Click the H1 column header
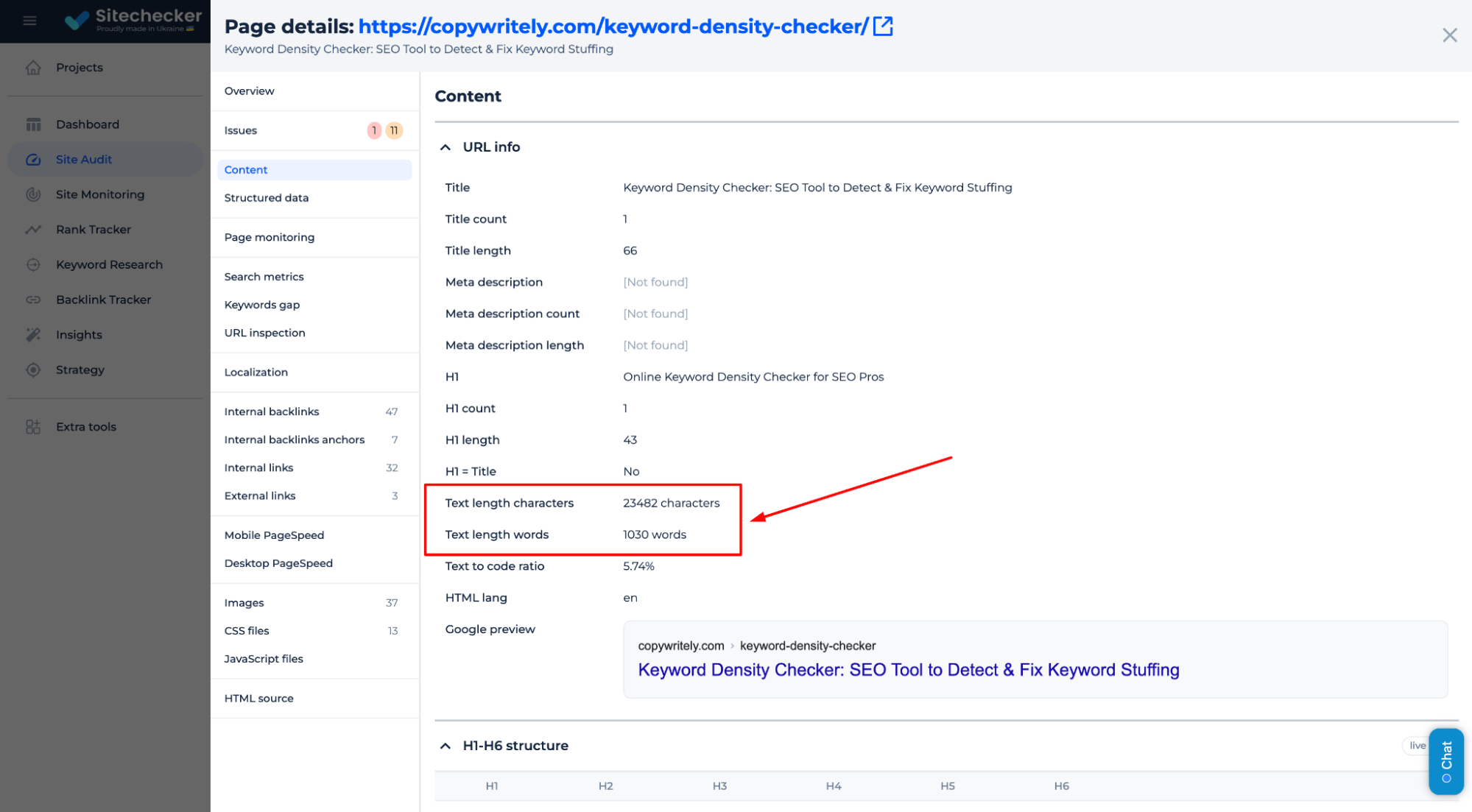This screenshot has width=1472, height=812. point(491,786)
